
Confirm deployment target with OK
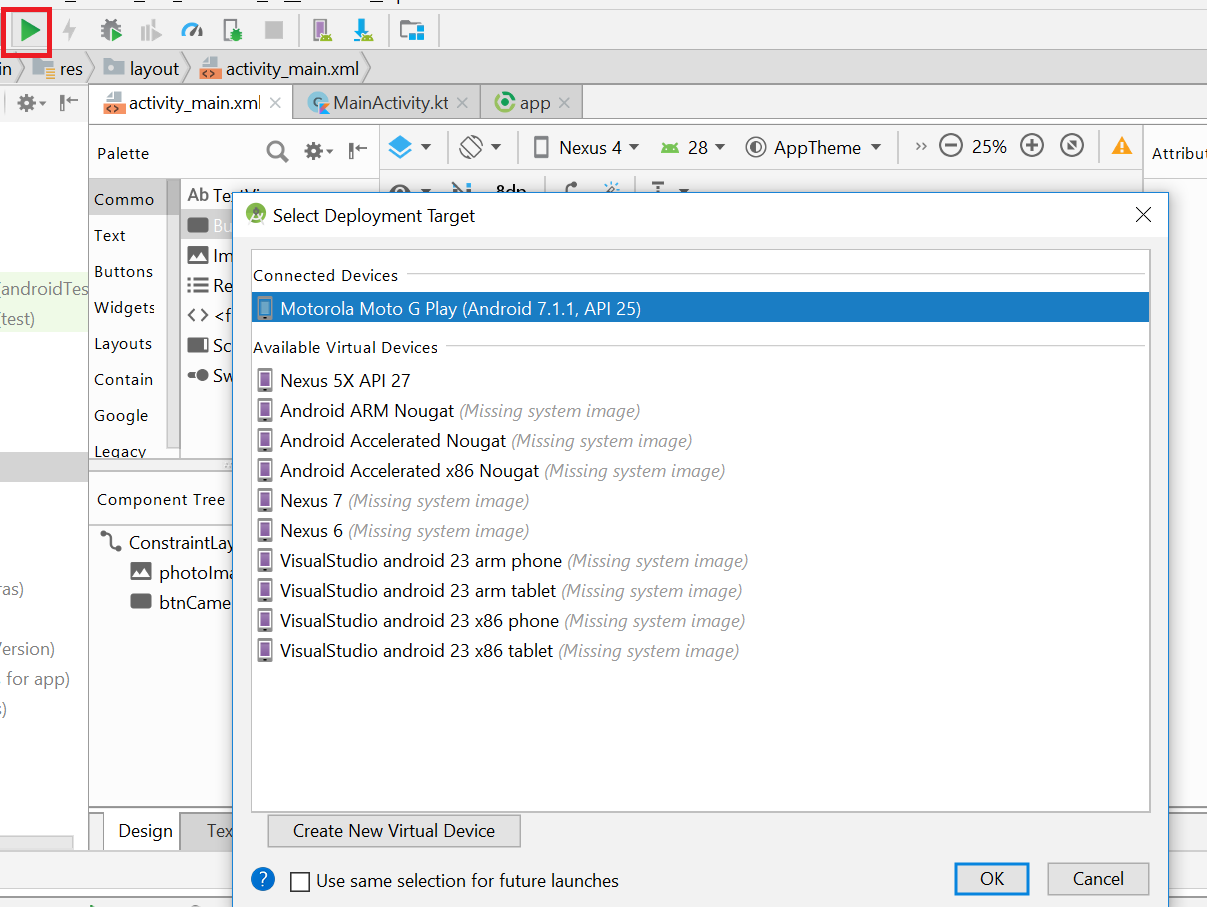pos(991,878)
